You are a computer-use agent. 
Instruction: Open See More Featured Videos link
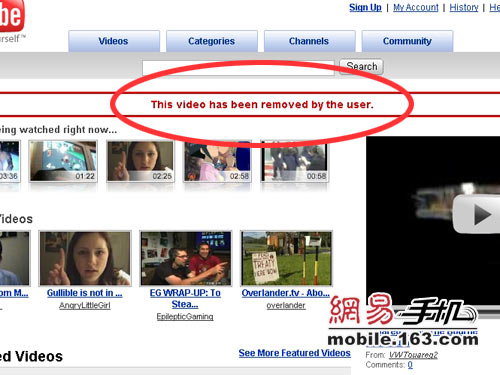(295, 353)
